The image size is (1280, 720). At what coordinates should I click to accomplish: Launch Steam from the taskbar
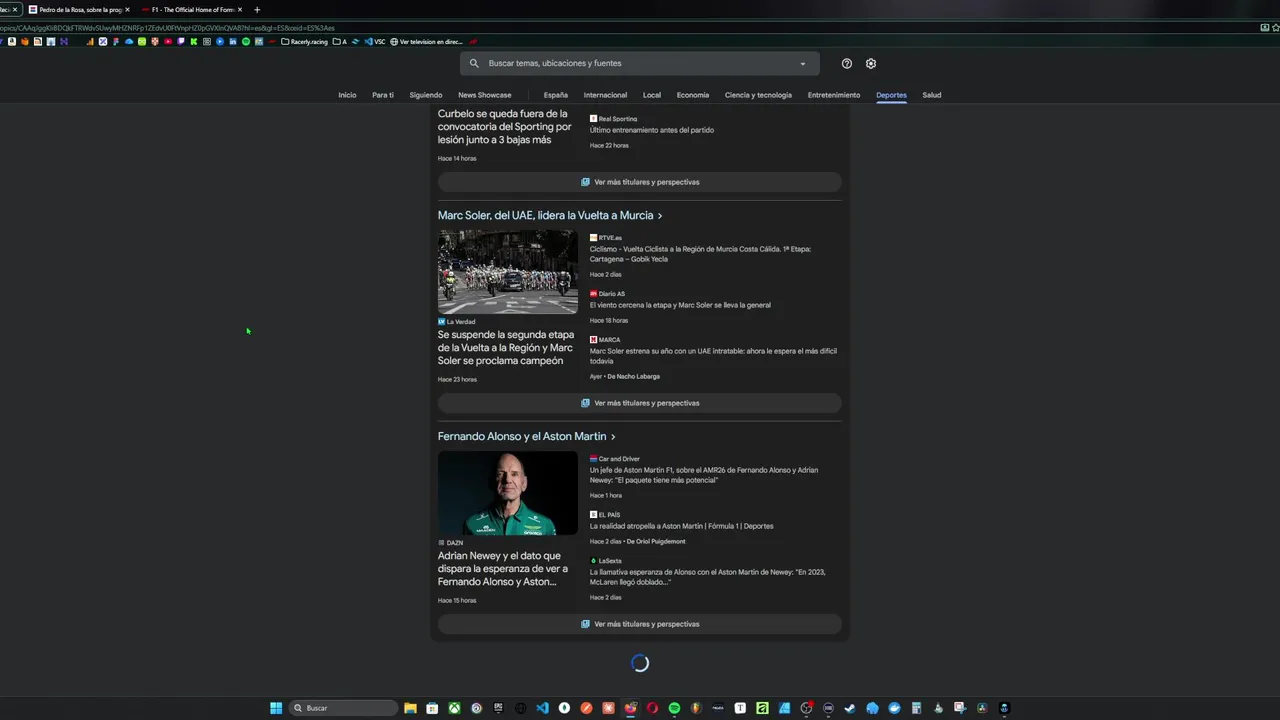(x=850, y=708)
